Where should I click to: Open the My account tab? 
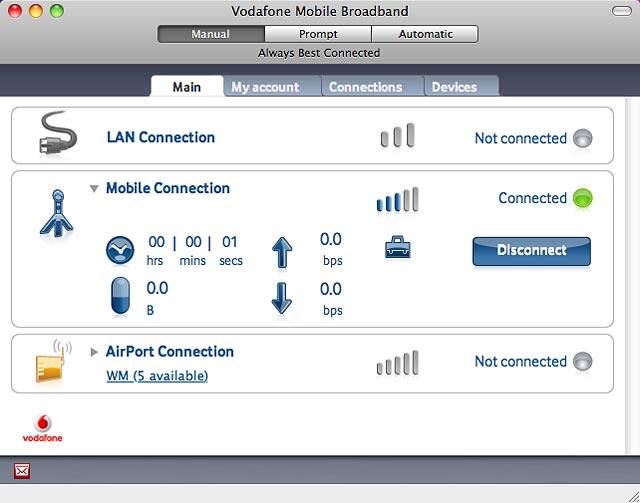272,87
